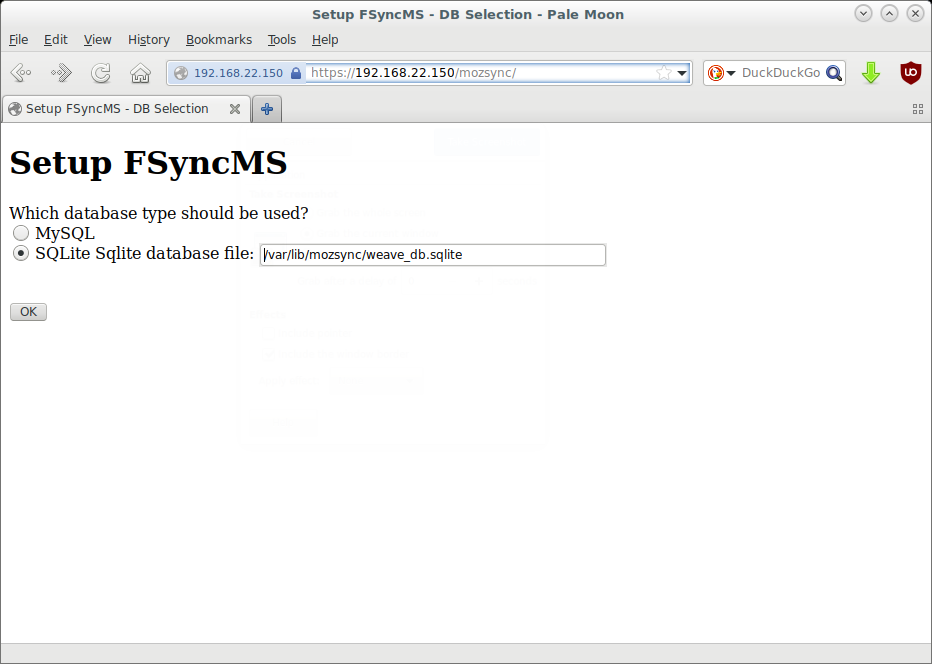Click the Setup FSyncMS heading
Image resolution: width=932 pixels, height=664 pixels.
click(148, 162)
